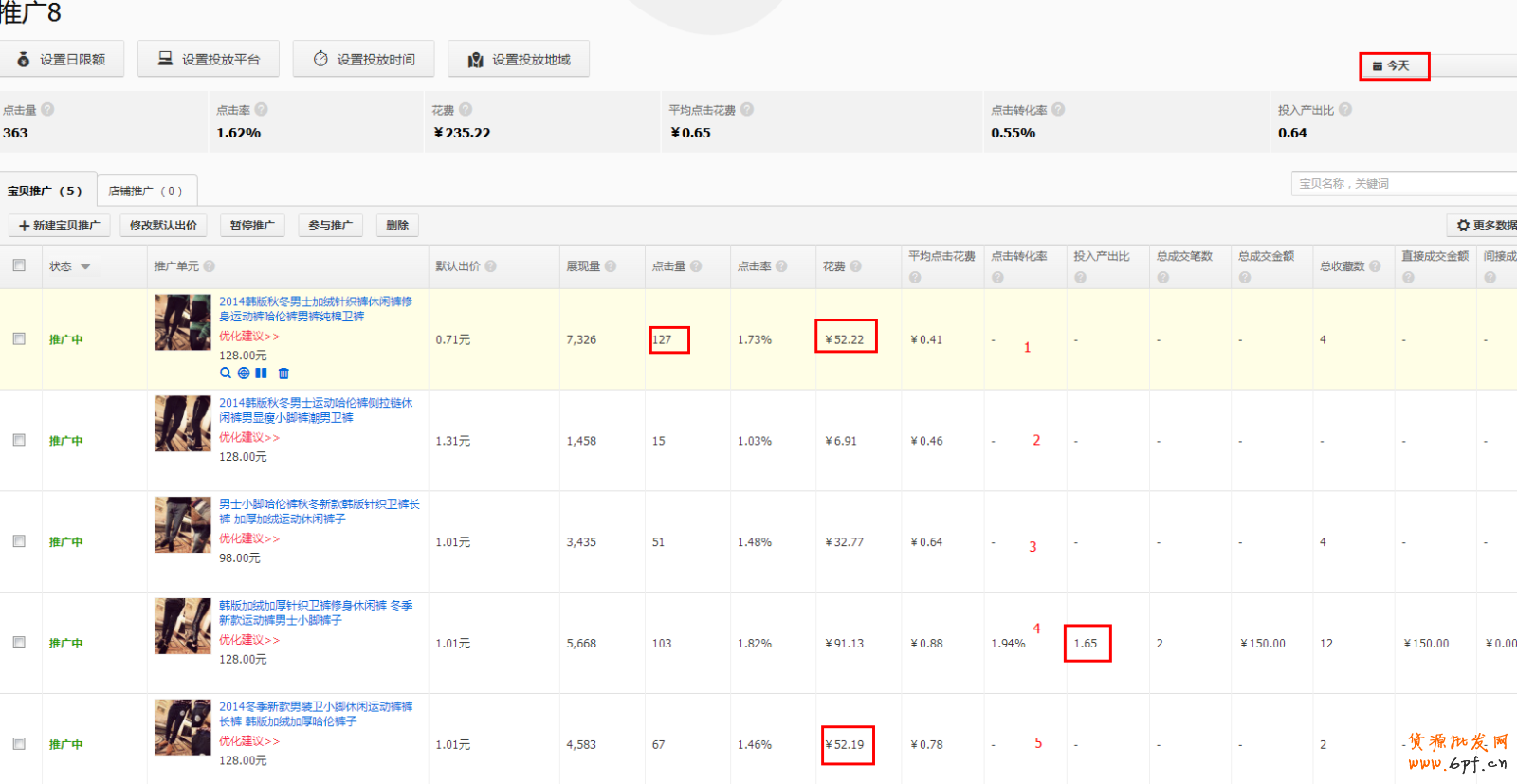Check the first product row checkbox
The image size is (1517, 784).
click(x=19, y=338)
